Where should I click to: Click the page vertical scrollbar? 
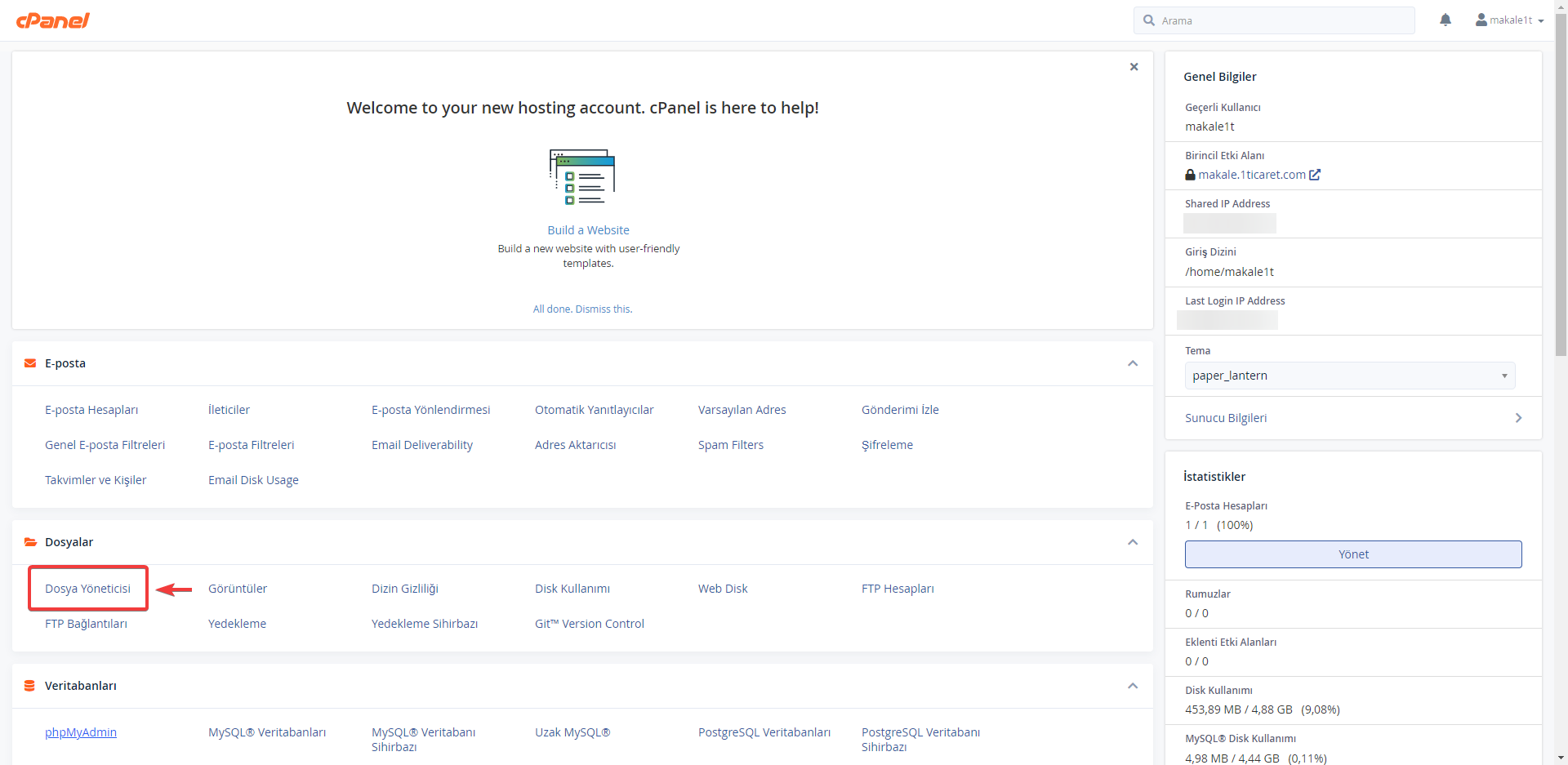pyautogui.click(x=1561, y=184)
